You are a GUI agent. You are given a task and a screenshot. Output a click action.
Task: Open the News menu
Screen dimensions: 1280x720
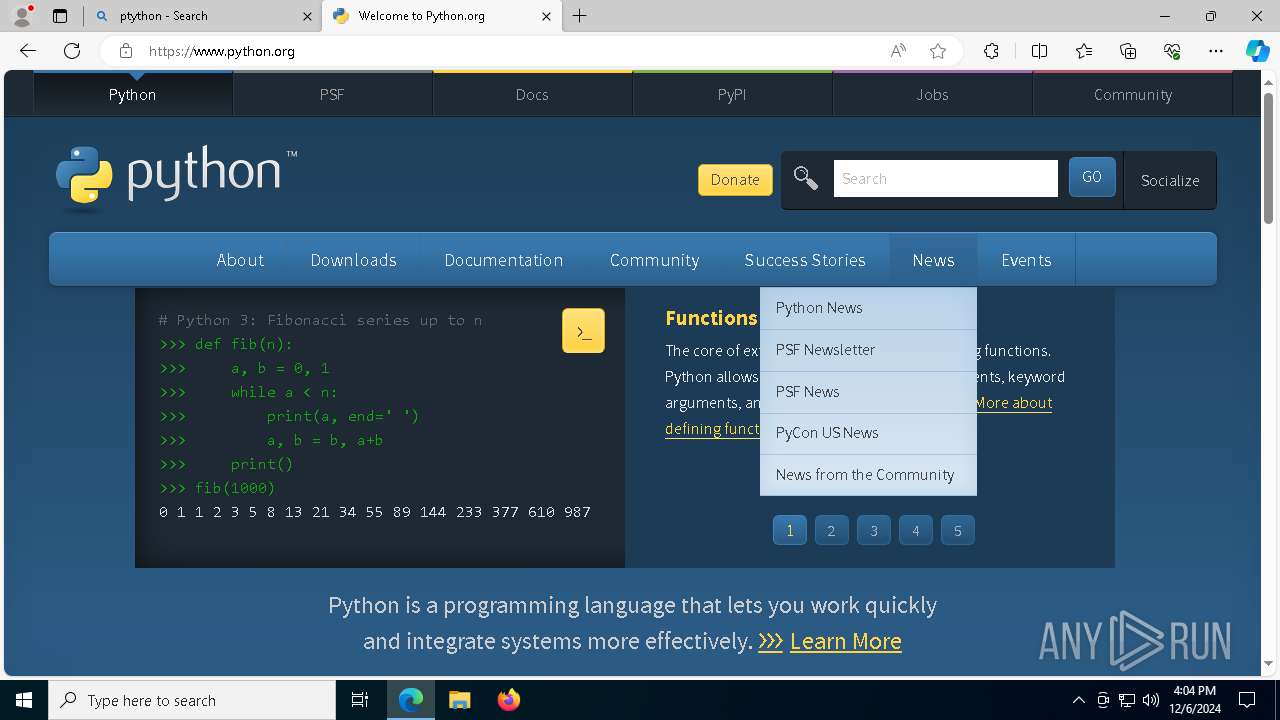[x=933, y=260]
